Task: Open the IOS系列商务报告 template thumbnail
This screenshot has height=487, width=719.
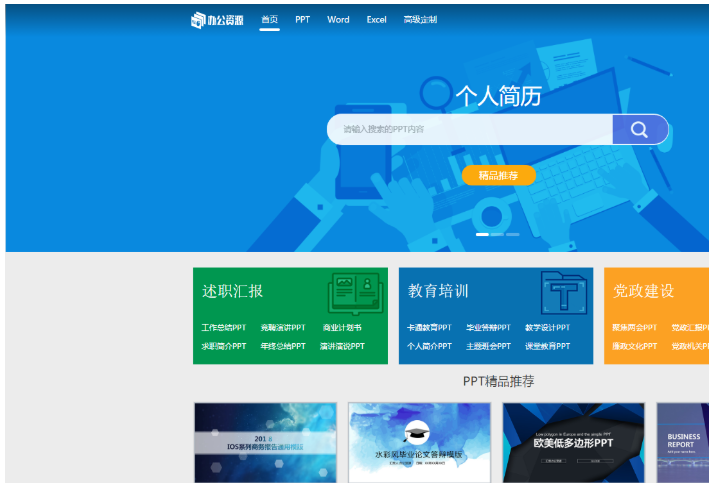Action: (x=265, y=443)
